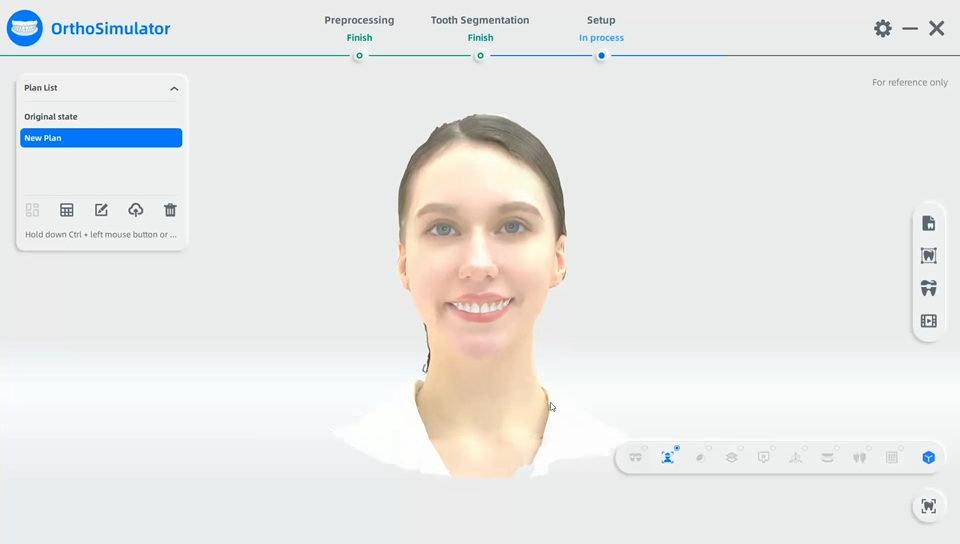Go to the Tooth Segmentation step
Screen dimensions: 960x544
(480, 28)
